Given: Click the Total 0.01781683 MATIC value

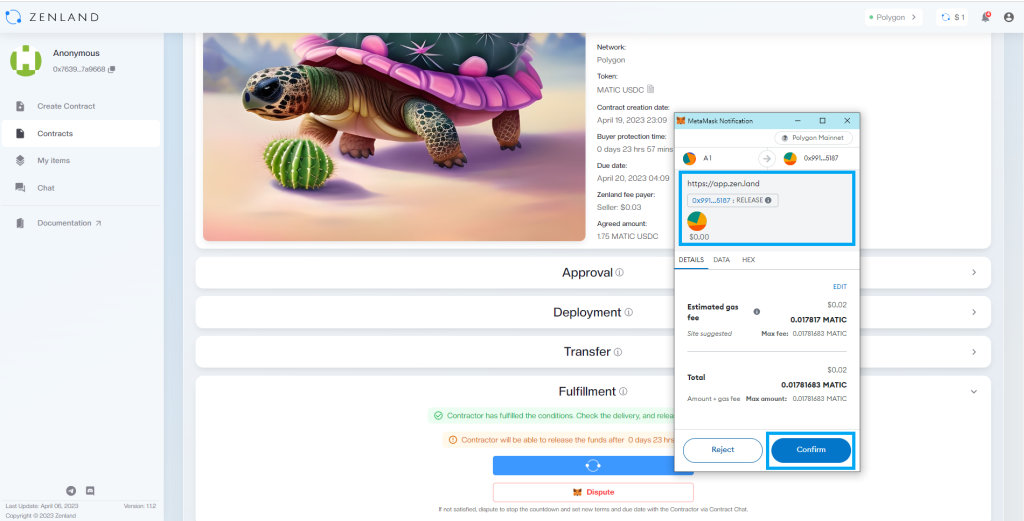Looking at the screenshot, I should pyautogui.click(x=814, y=385).
